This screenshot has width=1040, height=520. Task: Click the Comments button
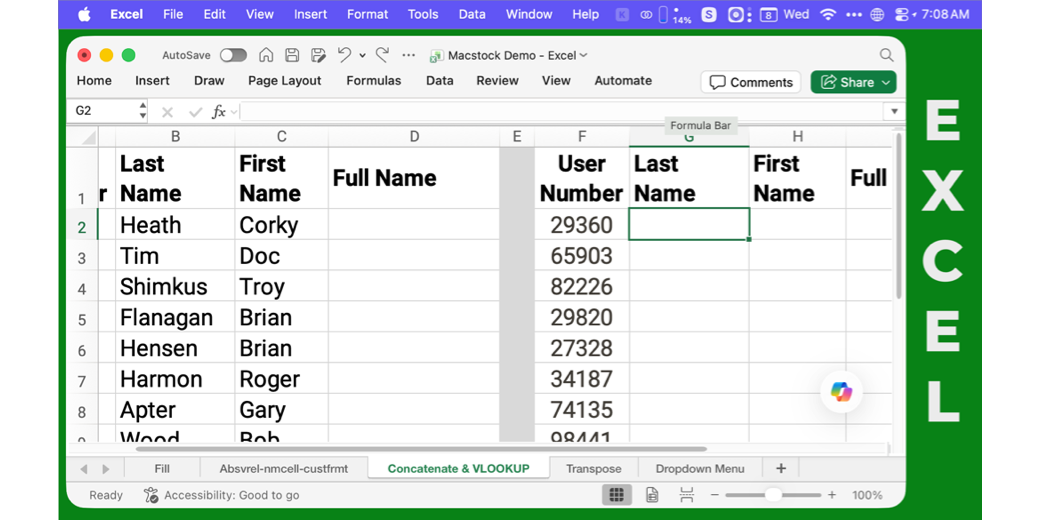pyautogui.click(x=751, y=82)
